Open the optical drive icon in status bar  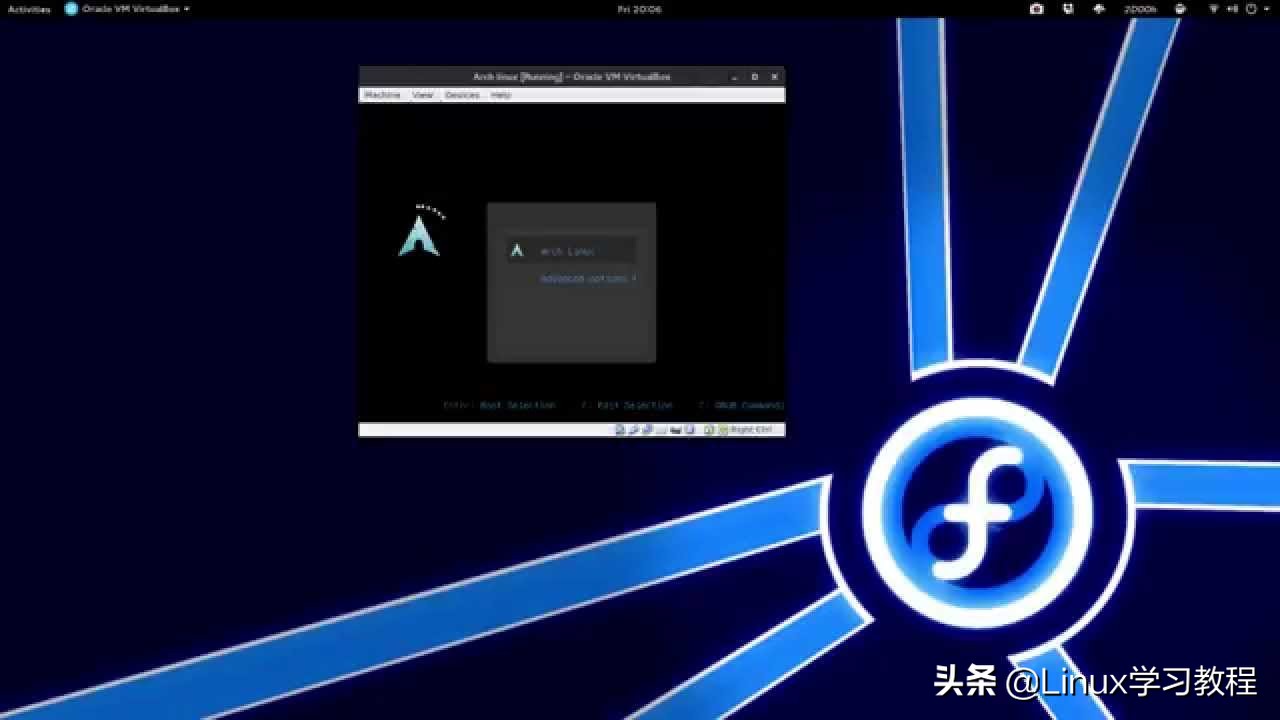click(632, 429)
